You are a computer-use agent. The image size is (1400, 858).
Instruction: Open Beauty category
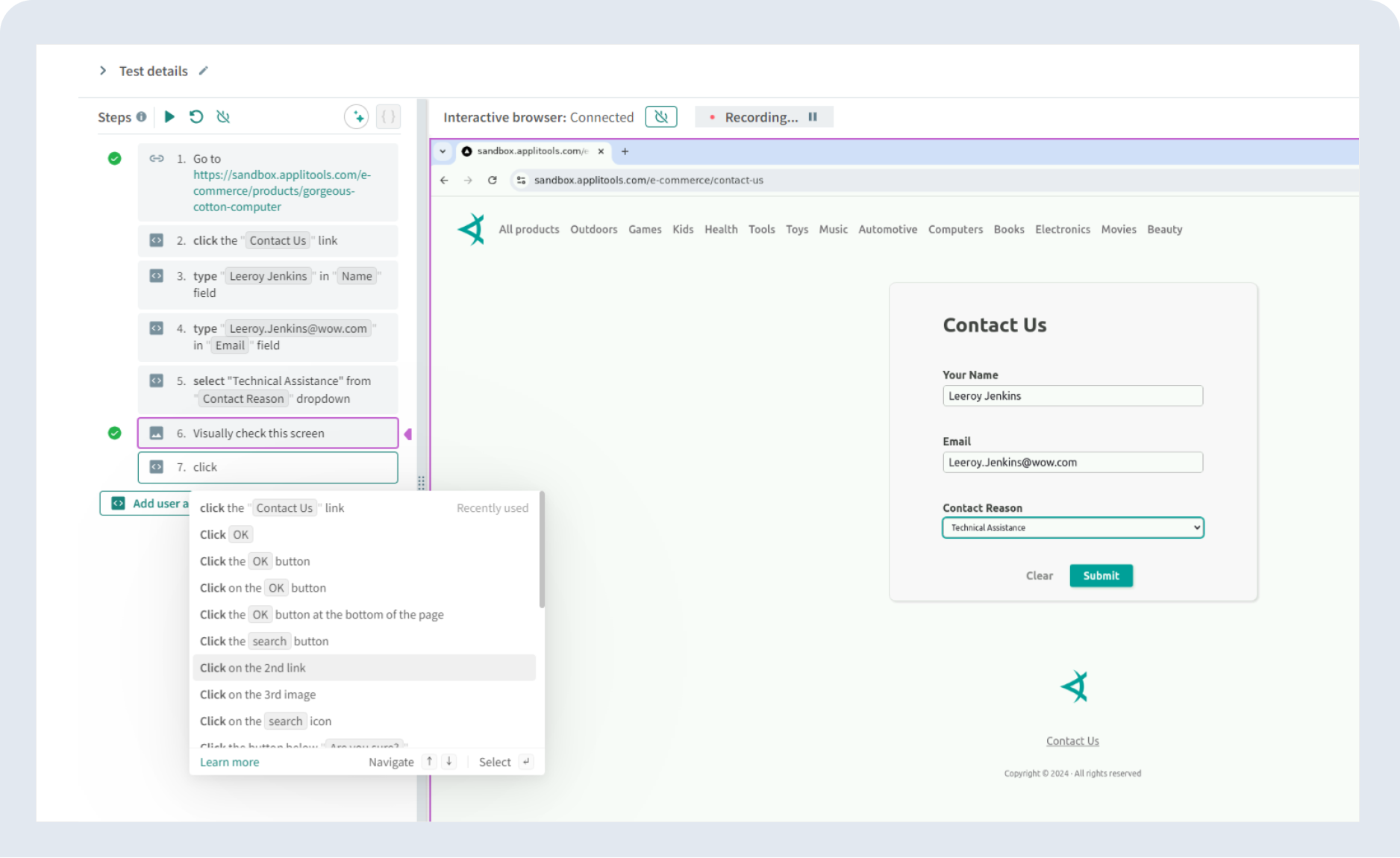tap(1165, 230)
